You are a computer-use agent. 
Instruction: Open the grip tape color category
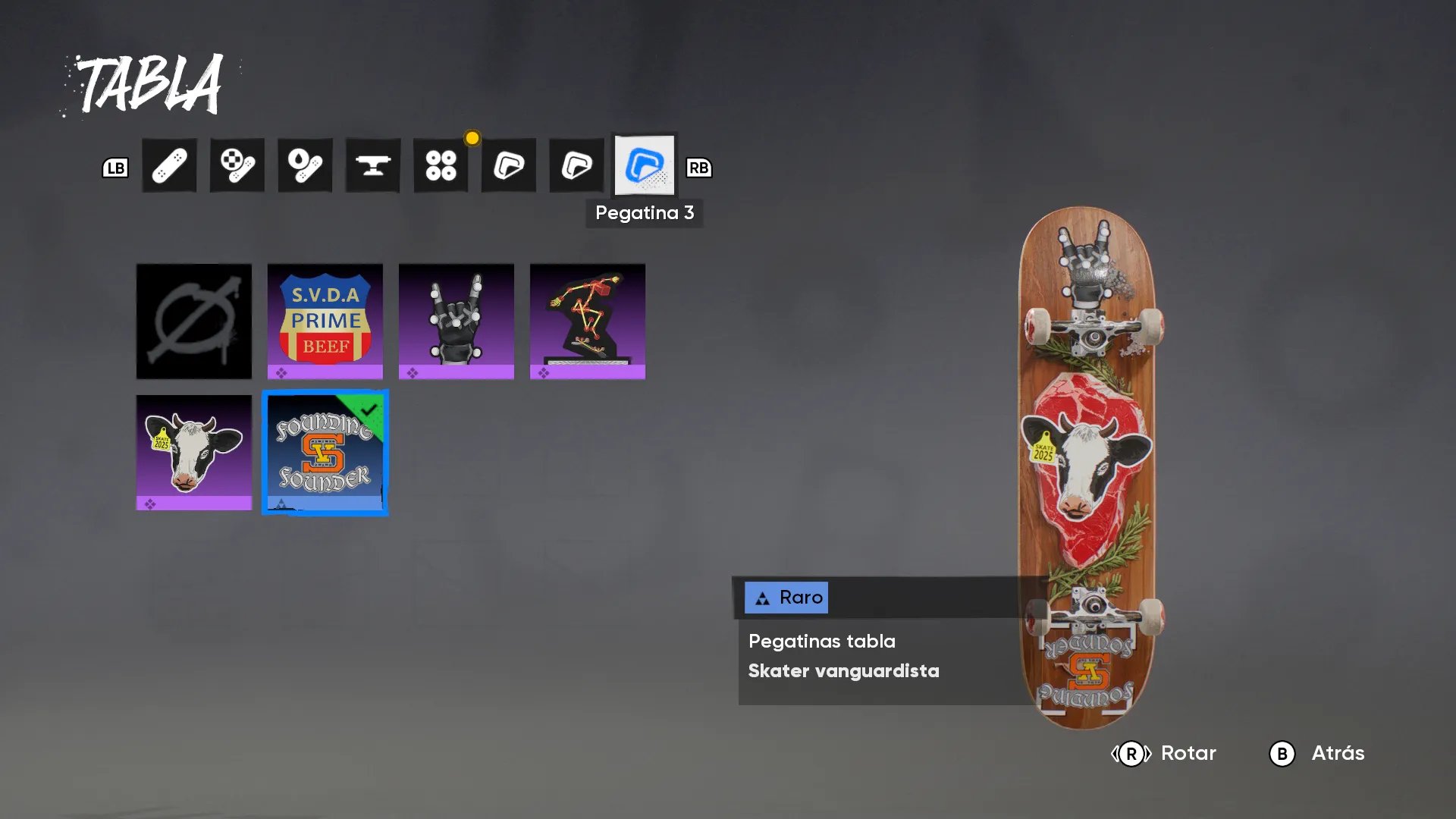[305, 165]
